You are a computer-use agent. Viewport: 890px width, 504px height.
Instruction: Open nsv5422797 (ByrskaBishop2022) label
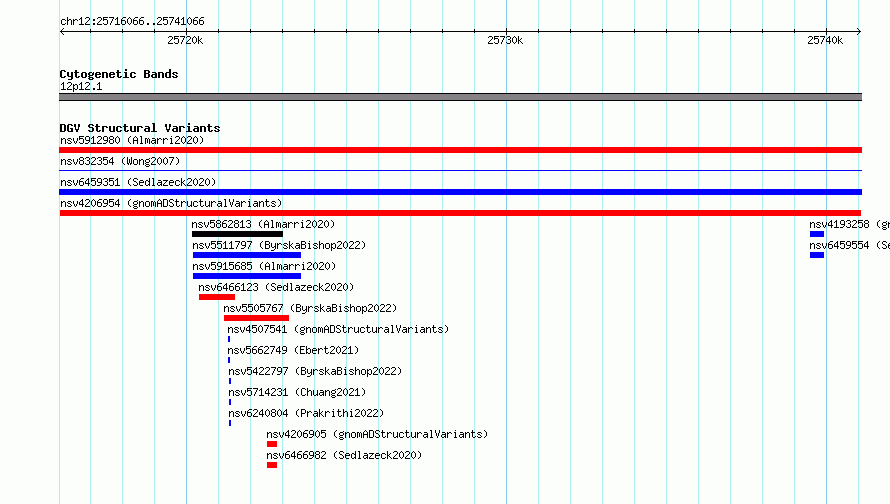point(315,371)
